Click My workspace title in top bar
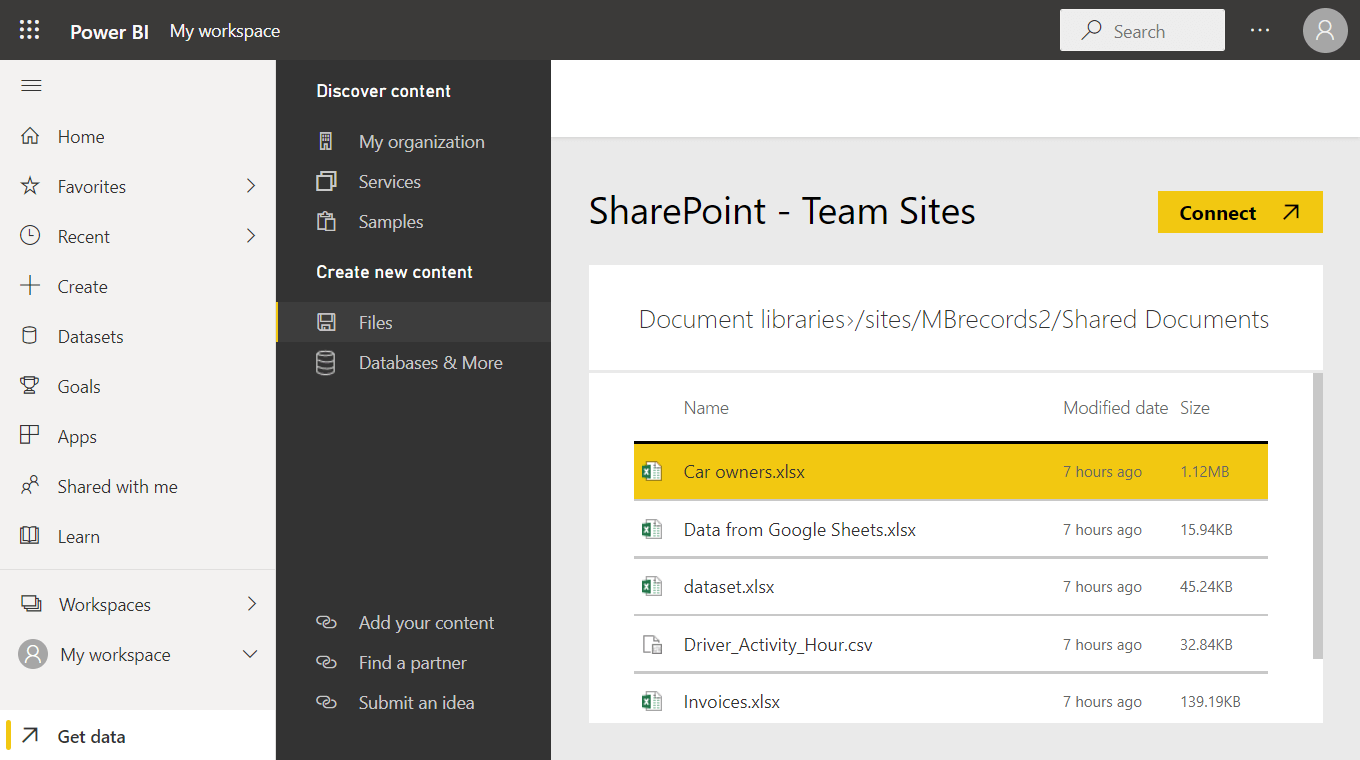 click(x=225, y=31)
